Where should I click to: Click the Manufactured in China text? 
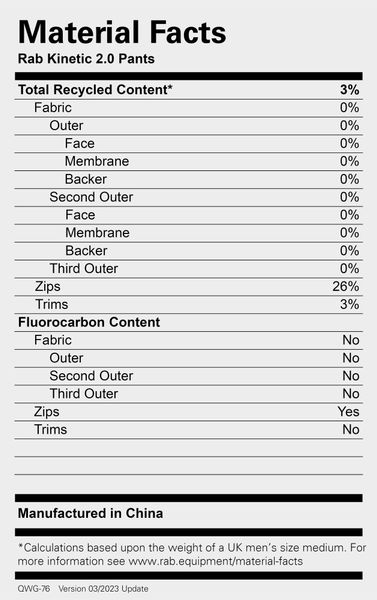click(90, 513)
